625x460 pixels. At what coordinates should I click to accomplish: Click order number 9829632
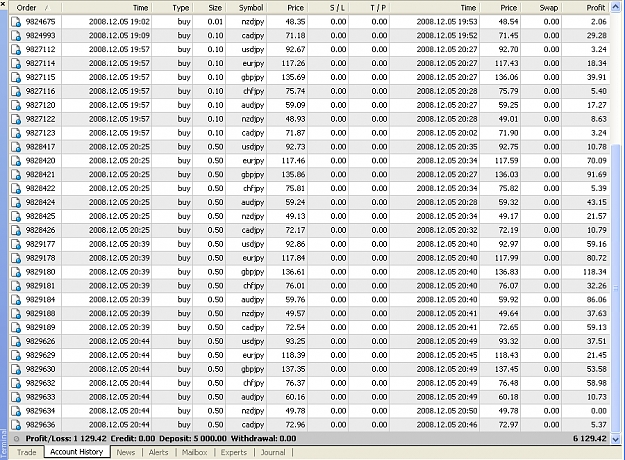(40, 383)
